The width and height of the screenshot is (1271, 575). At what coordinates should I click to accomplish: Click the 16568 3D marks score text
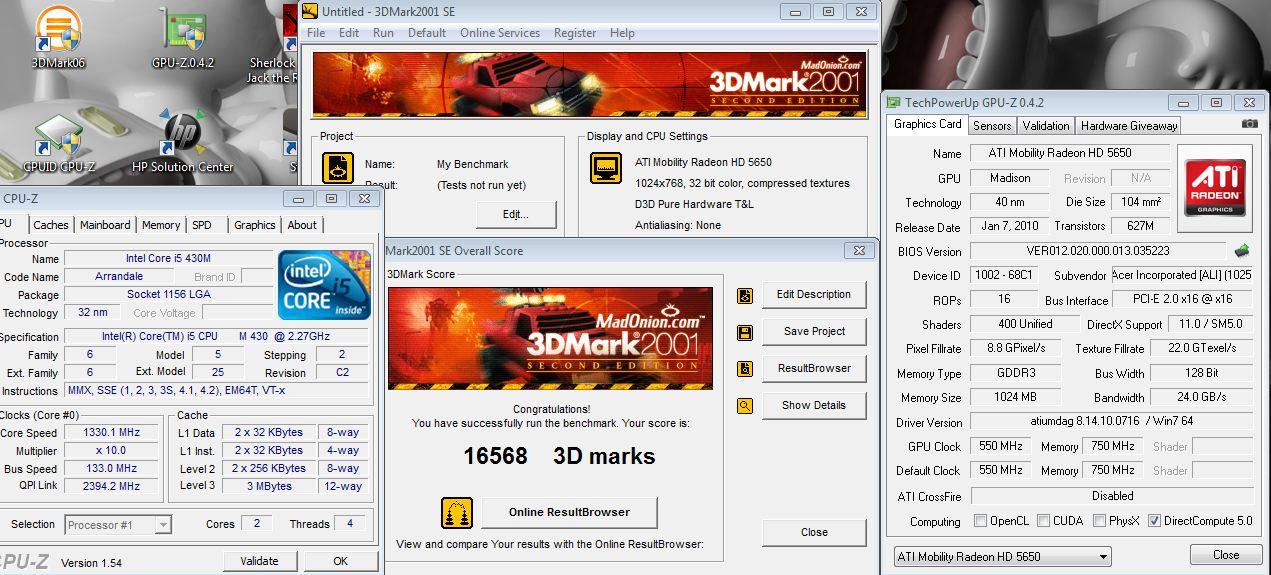[x=559, y=457]
